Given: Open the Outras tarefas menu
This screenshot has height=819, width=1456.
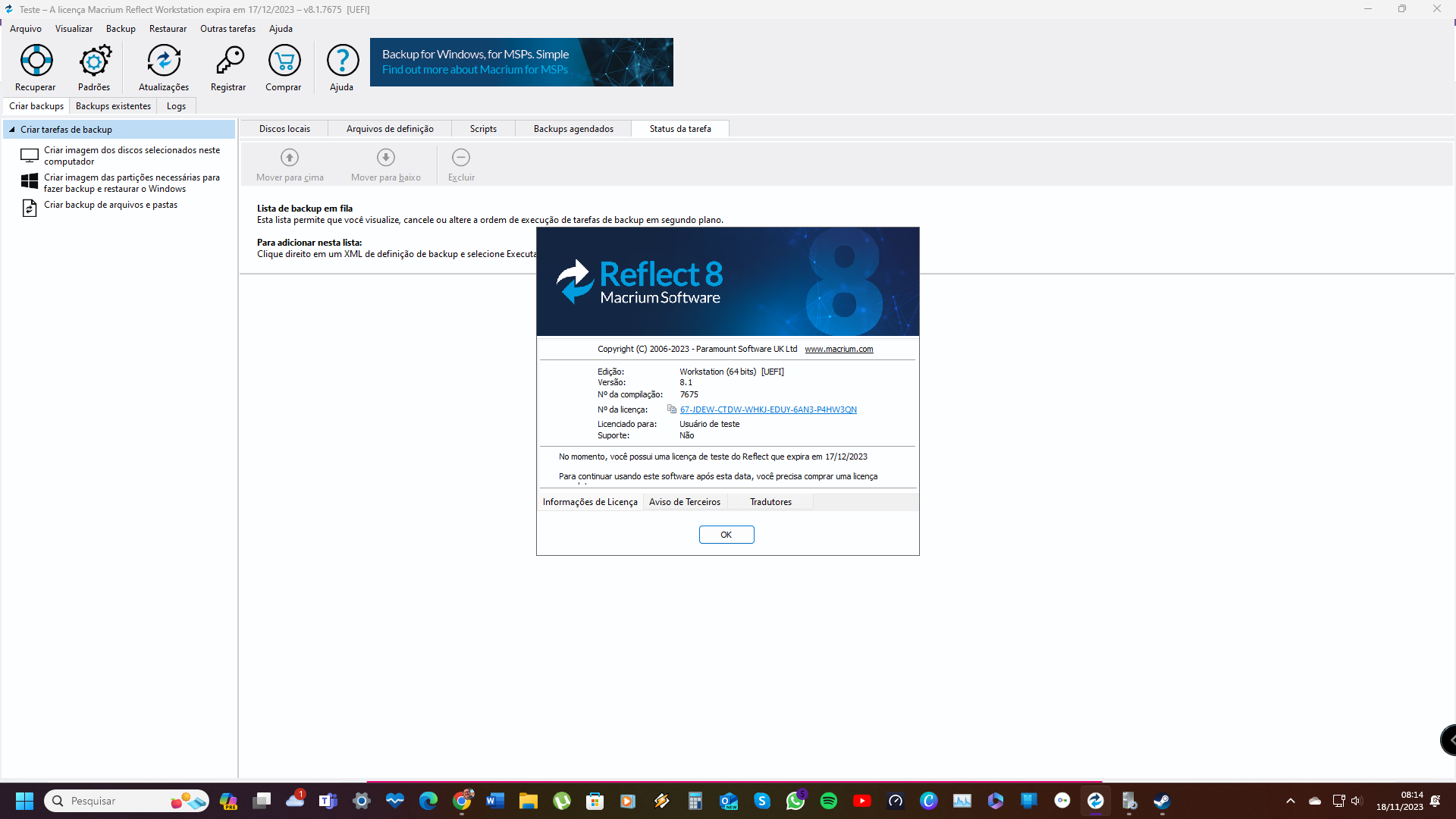Looking at the screenshot, I should tap(227, 29).
